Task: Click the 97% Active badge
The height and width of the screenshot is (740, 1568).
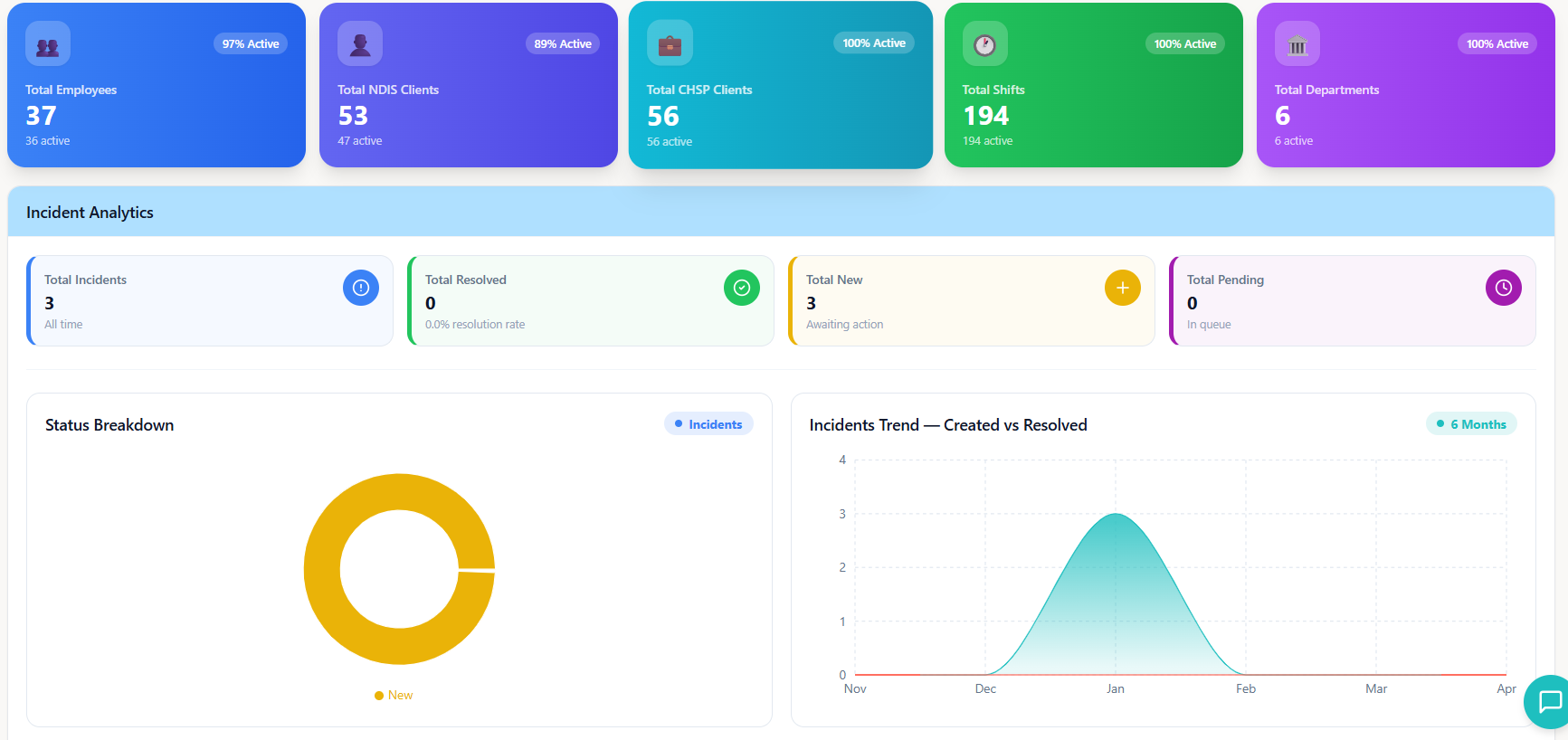Action: click(x=251, y=43)
